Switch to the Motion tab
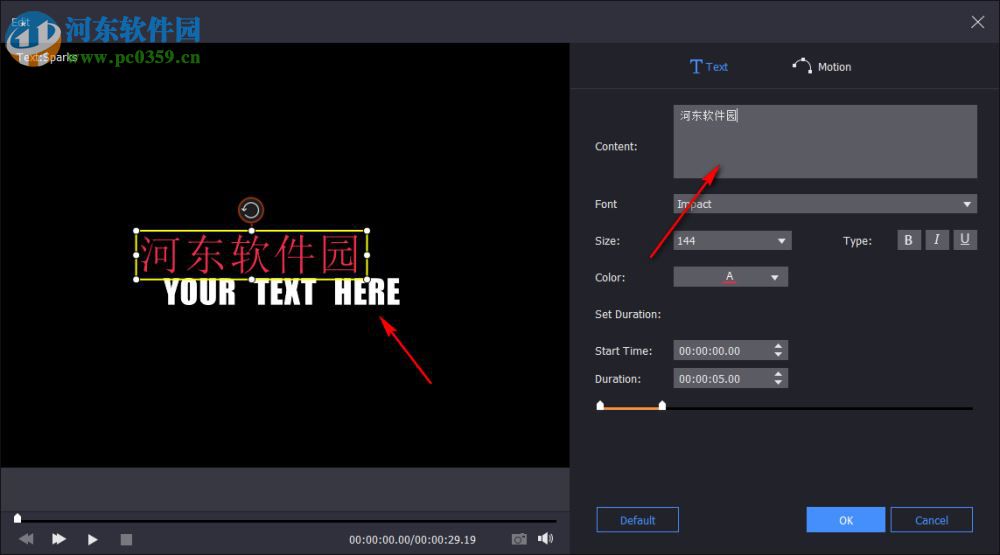This screenshot has width=1000, height=555. (x=821, y=66)
